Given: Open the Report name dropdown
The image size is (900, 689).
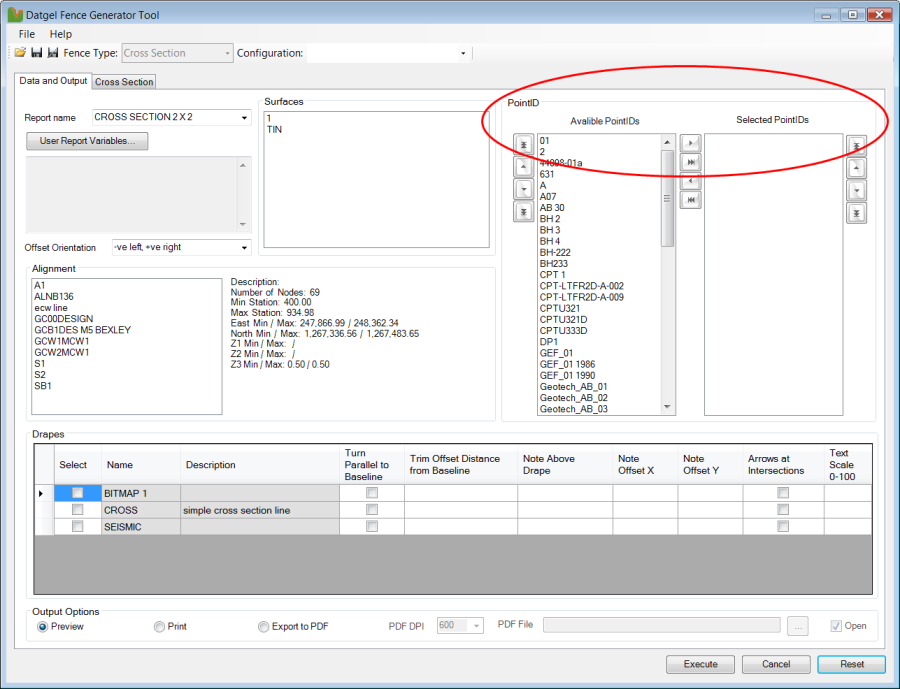Looking at the screenshot, I should tap(244, 118).
